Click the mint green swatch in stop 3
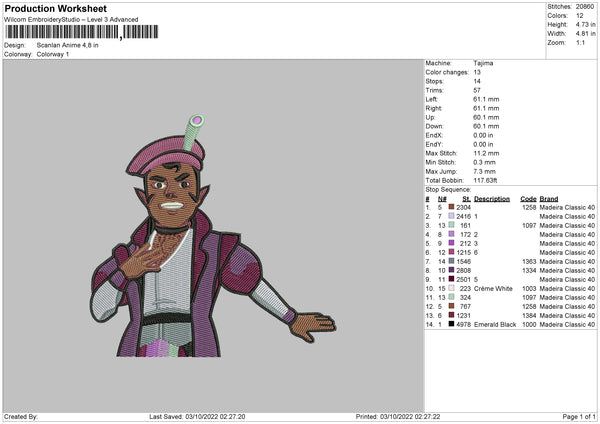 click(x=452, y=225)
